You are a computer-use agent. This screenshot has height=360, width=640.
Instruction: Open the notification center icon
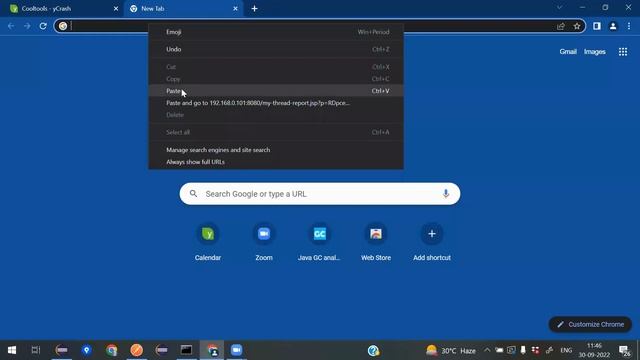[x=624, y=350]
